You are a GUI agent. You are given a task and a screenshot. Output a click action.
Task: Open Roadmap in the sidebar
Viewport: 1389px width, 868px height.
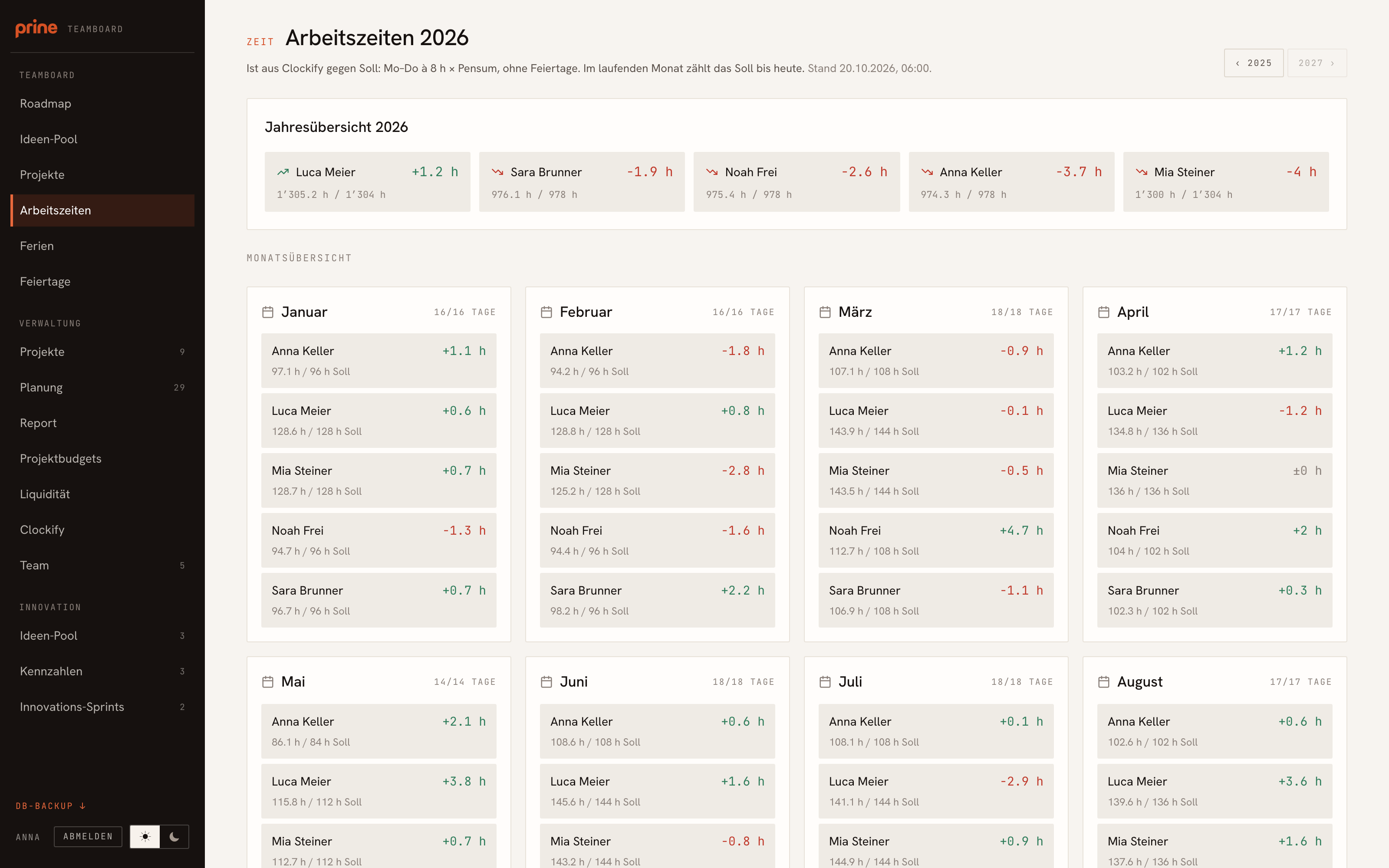(102, 104)
